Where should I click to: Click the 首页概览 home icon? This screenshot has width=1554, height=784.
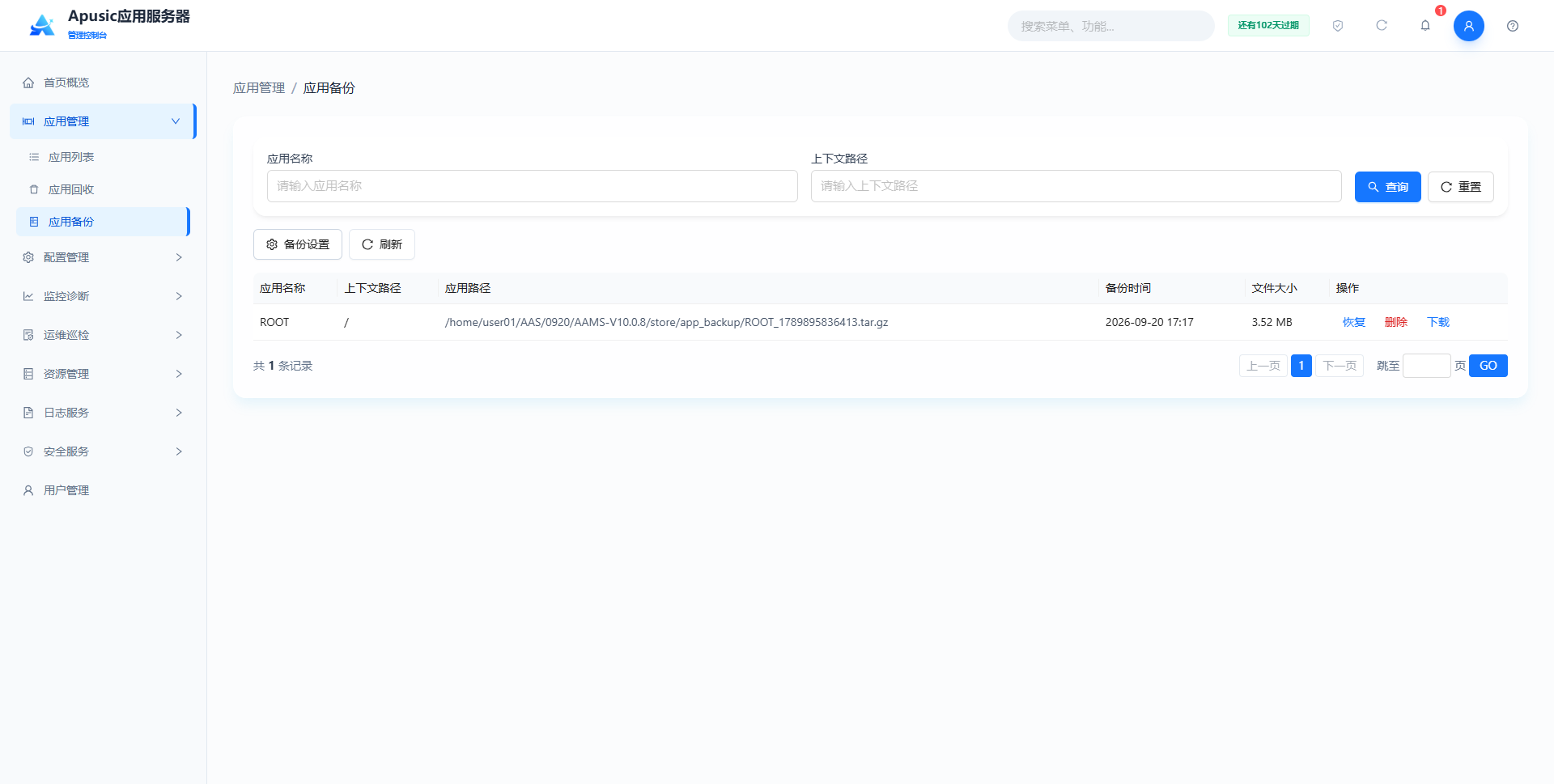(28, 83)
